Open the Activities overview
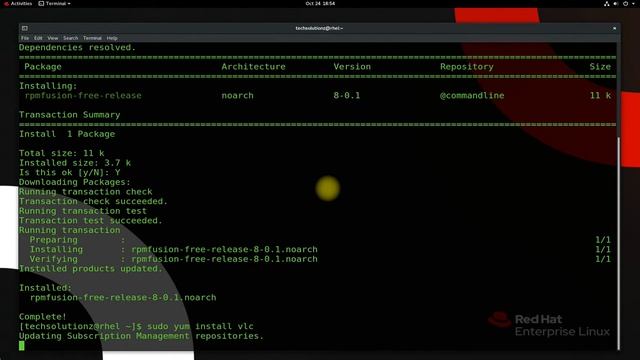 [18, 3]
